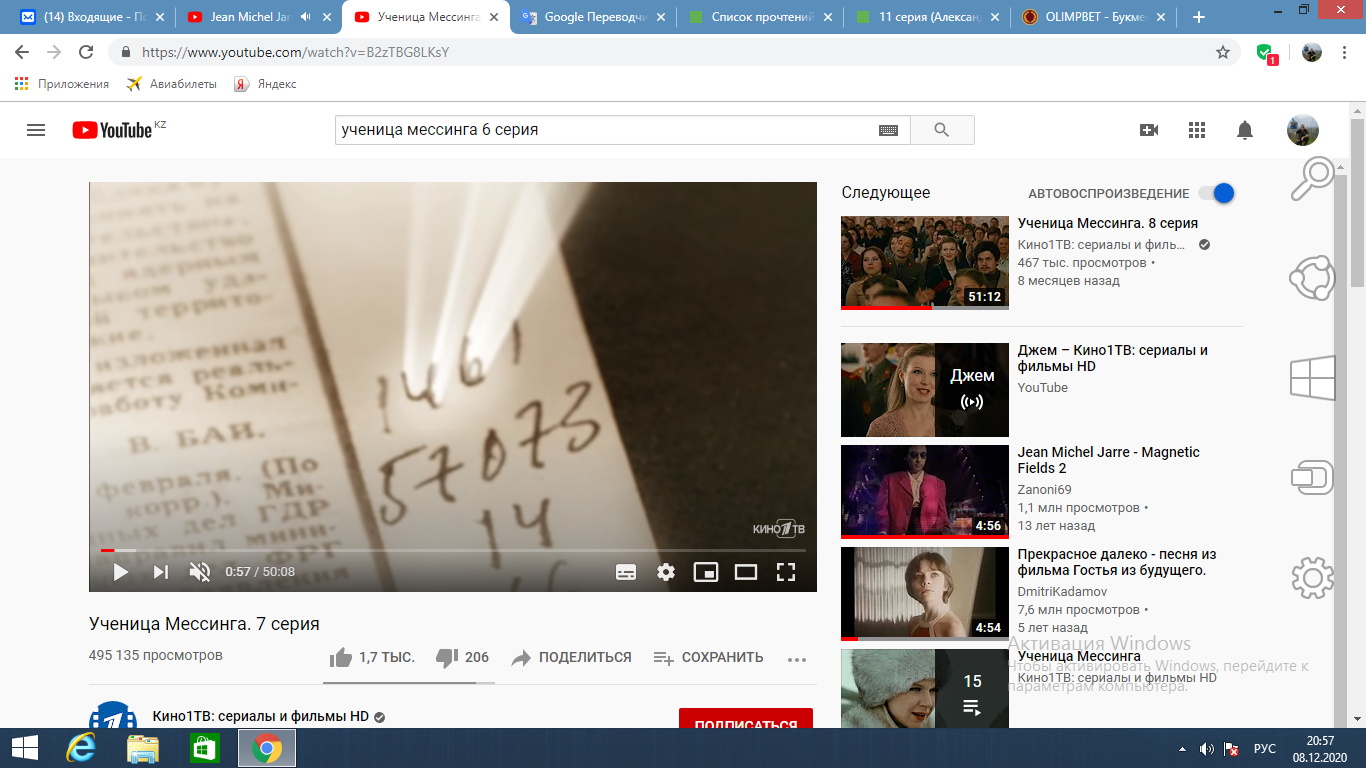Go back in the browser

(22, 52)
